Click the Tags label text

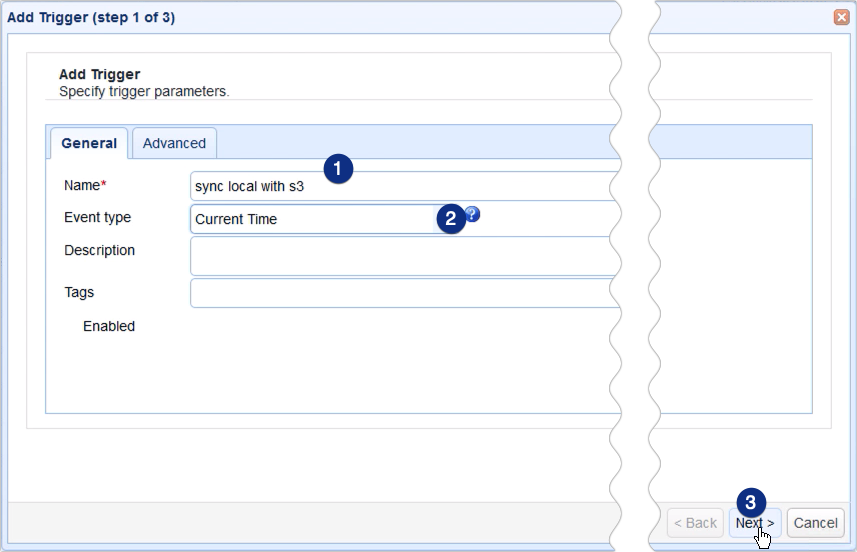(x=79, y=292)
